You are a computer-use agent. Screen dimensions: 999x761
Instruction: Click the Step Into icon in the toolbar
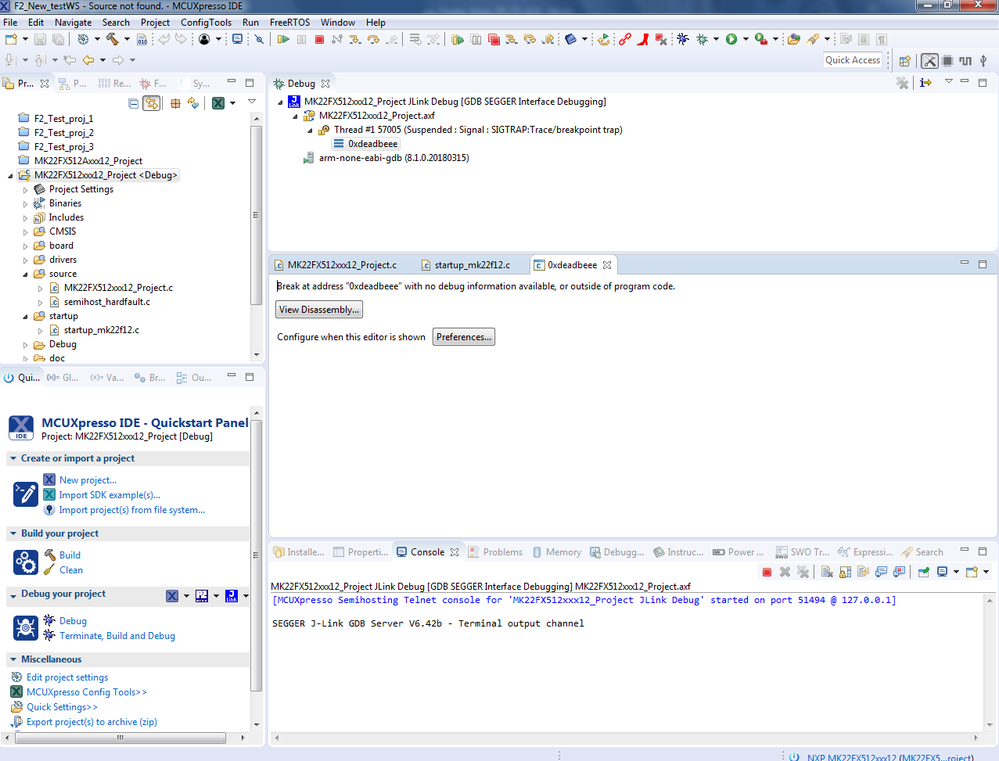(355, 40)
